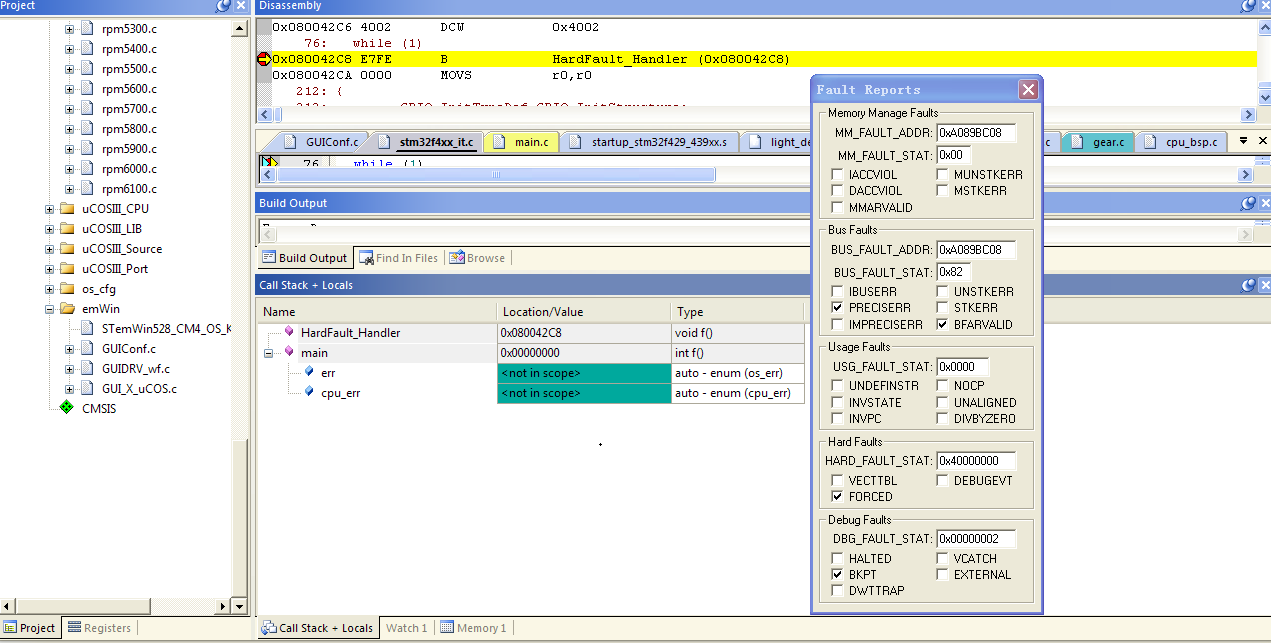The image size is (1271, 643).
Task: Toggle the IACCVIOL checkbox
Action: pos(838,175)
